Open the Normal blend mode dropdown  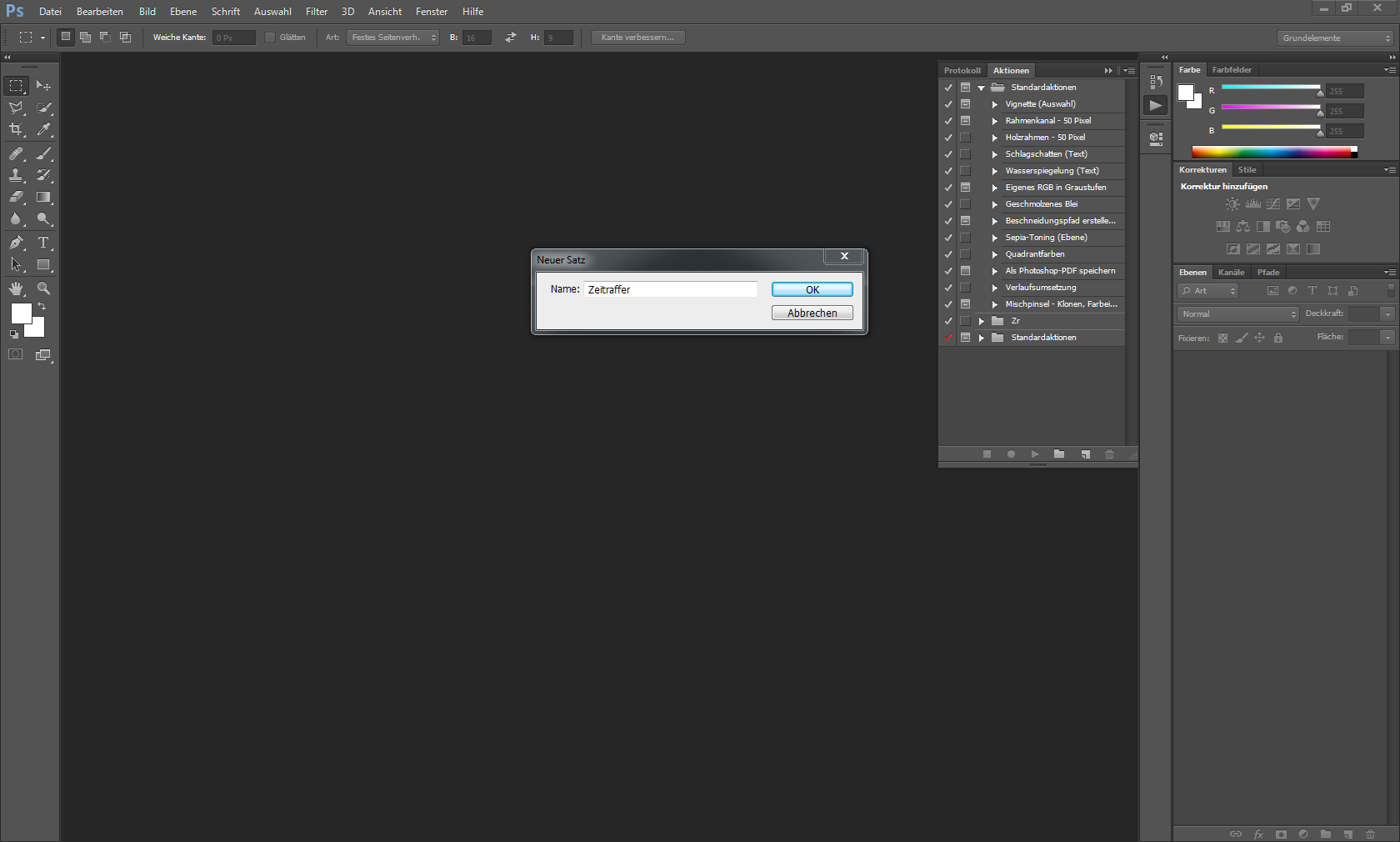(1238, 314)
